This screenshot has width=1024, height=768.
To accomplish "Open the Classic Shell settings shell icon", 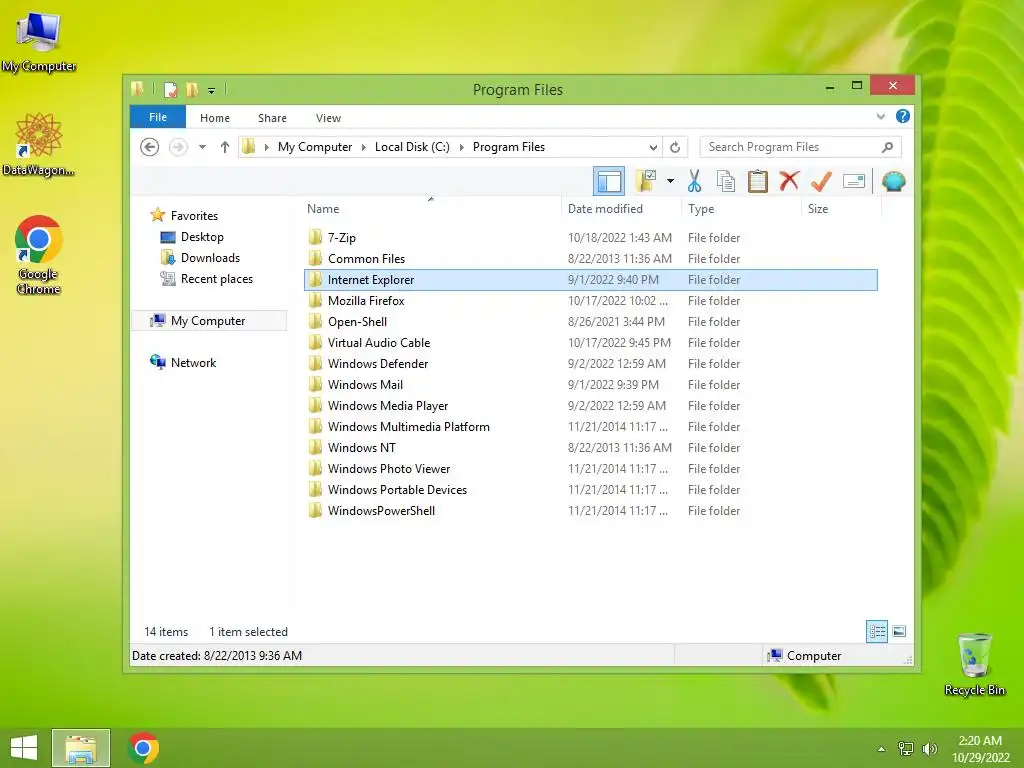I will pos(893,181).
